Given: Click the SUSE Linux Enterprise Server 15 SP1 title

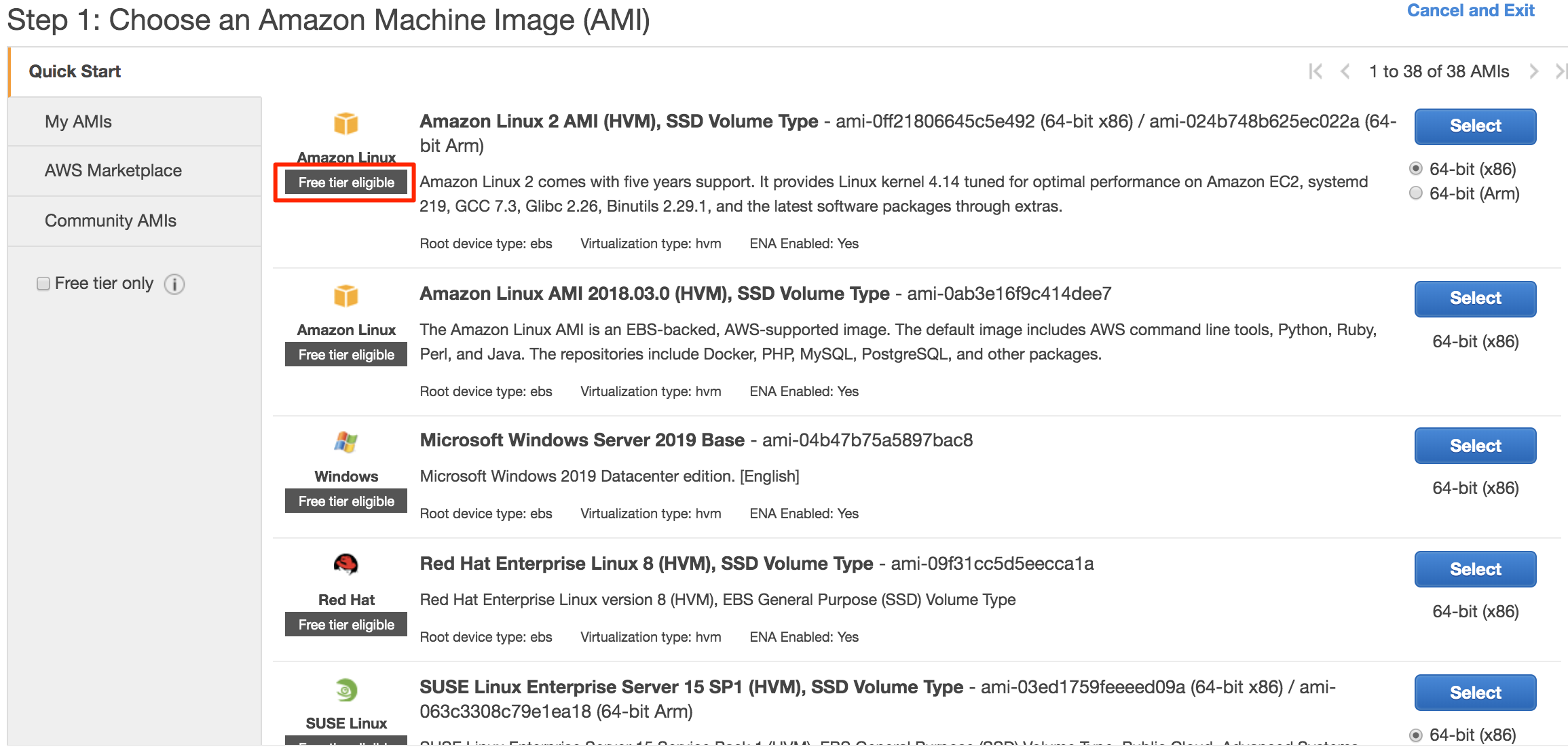Looking at the screenshot, I should (691, 687).
